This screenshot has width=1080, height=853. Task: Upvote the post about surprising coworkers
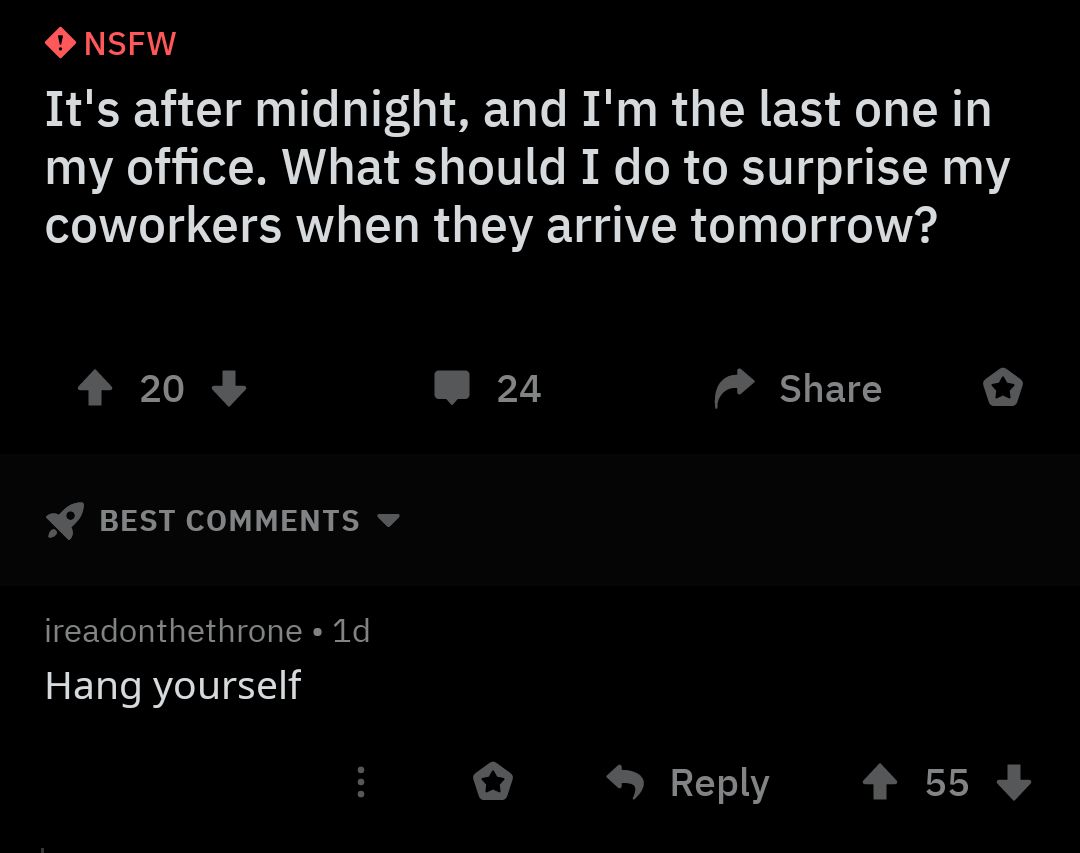click(x=95, y=388)
